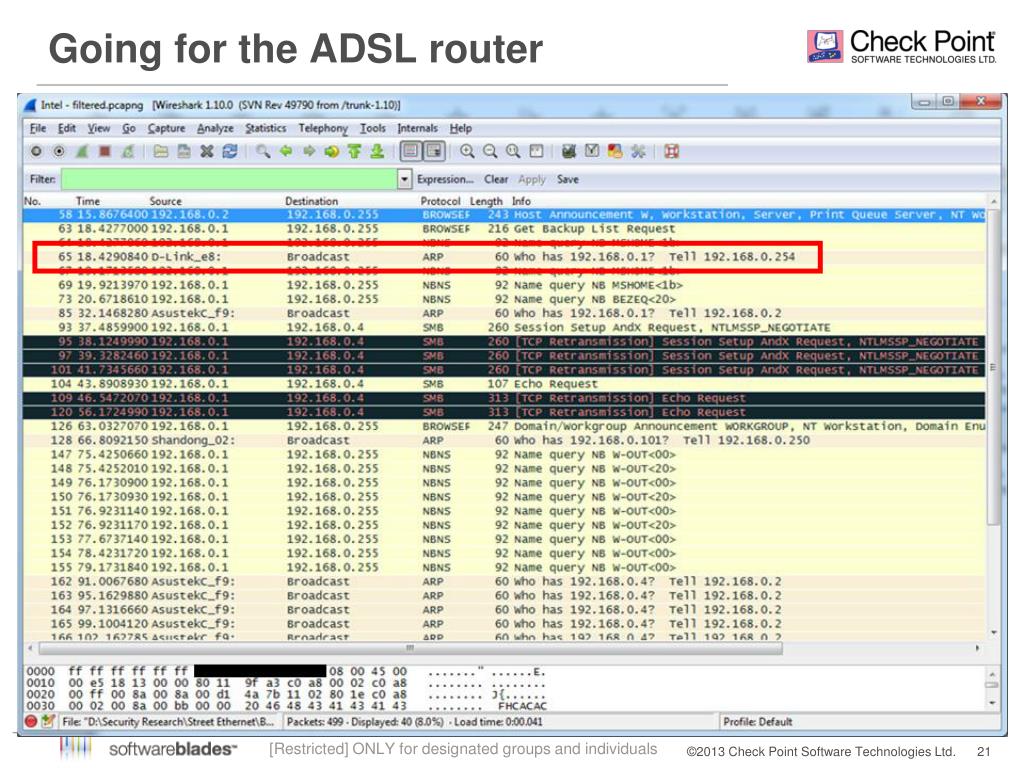This screenshot has width=1024, height=768.
Task: Toggle auto scroll in live capture
Action: coord(434,152)
